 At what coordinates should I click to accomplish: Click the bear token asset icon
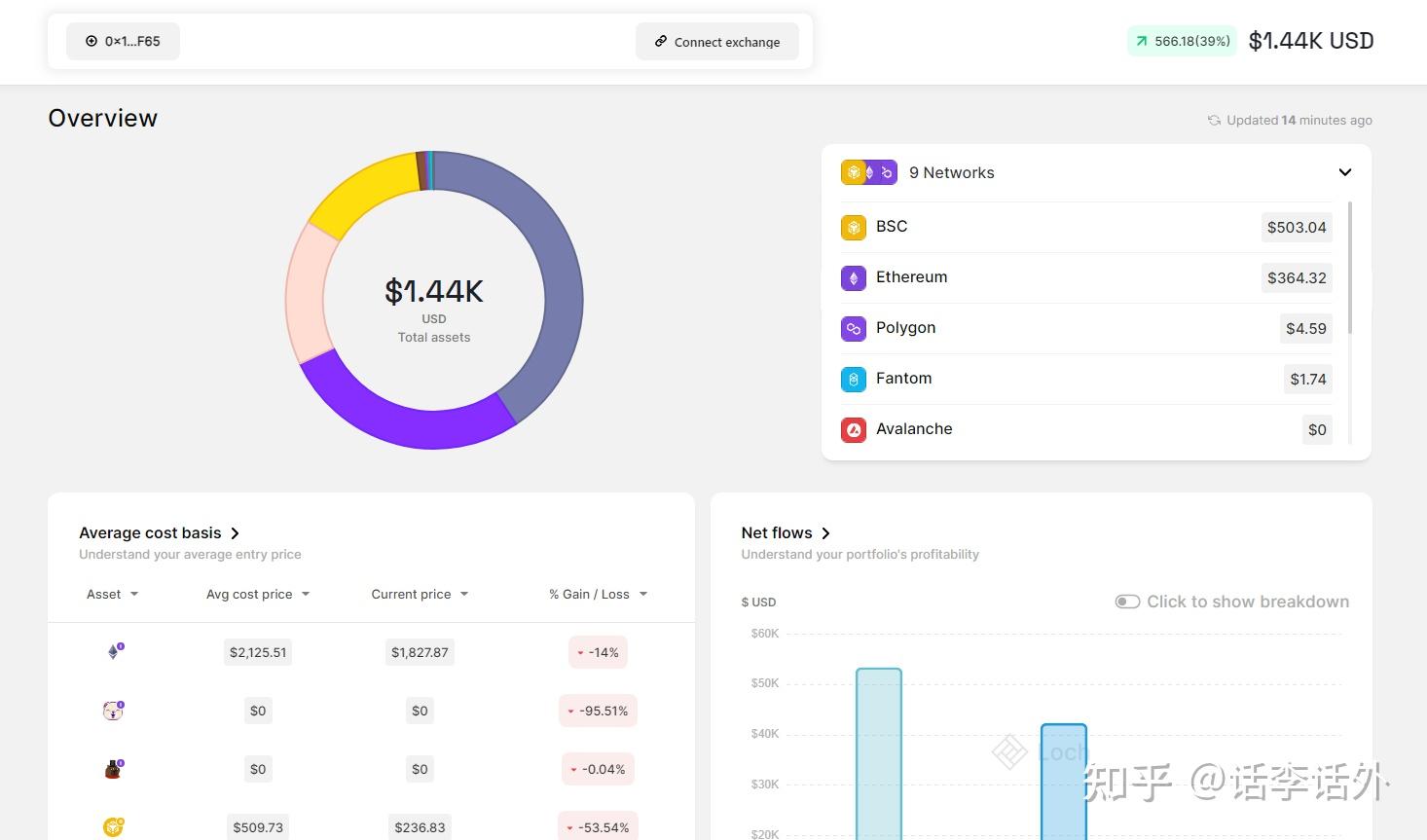pos(114,711)
